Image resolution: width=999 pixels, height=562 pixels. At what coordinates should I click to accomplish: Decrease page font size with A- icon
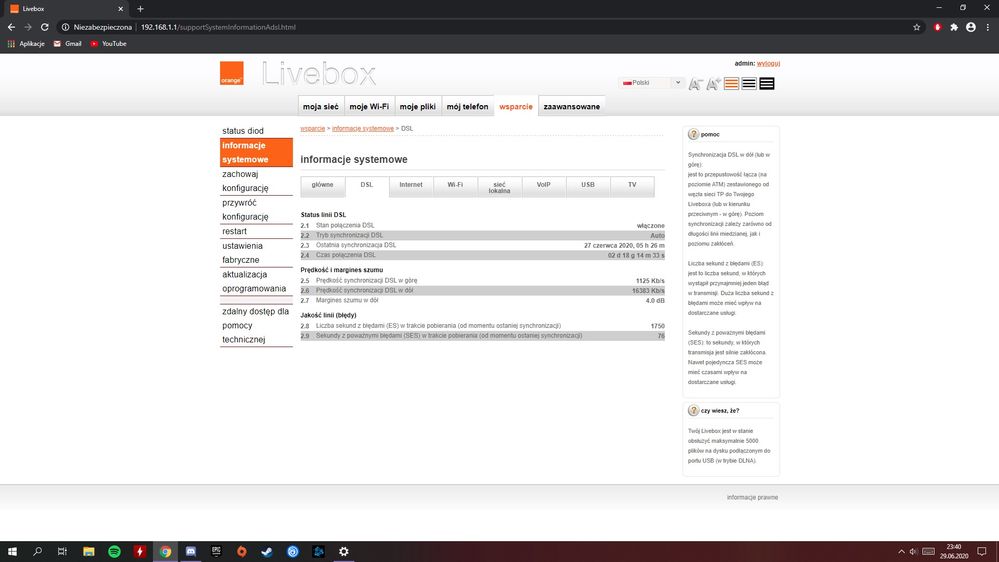point(696,84)
